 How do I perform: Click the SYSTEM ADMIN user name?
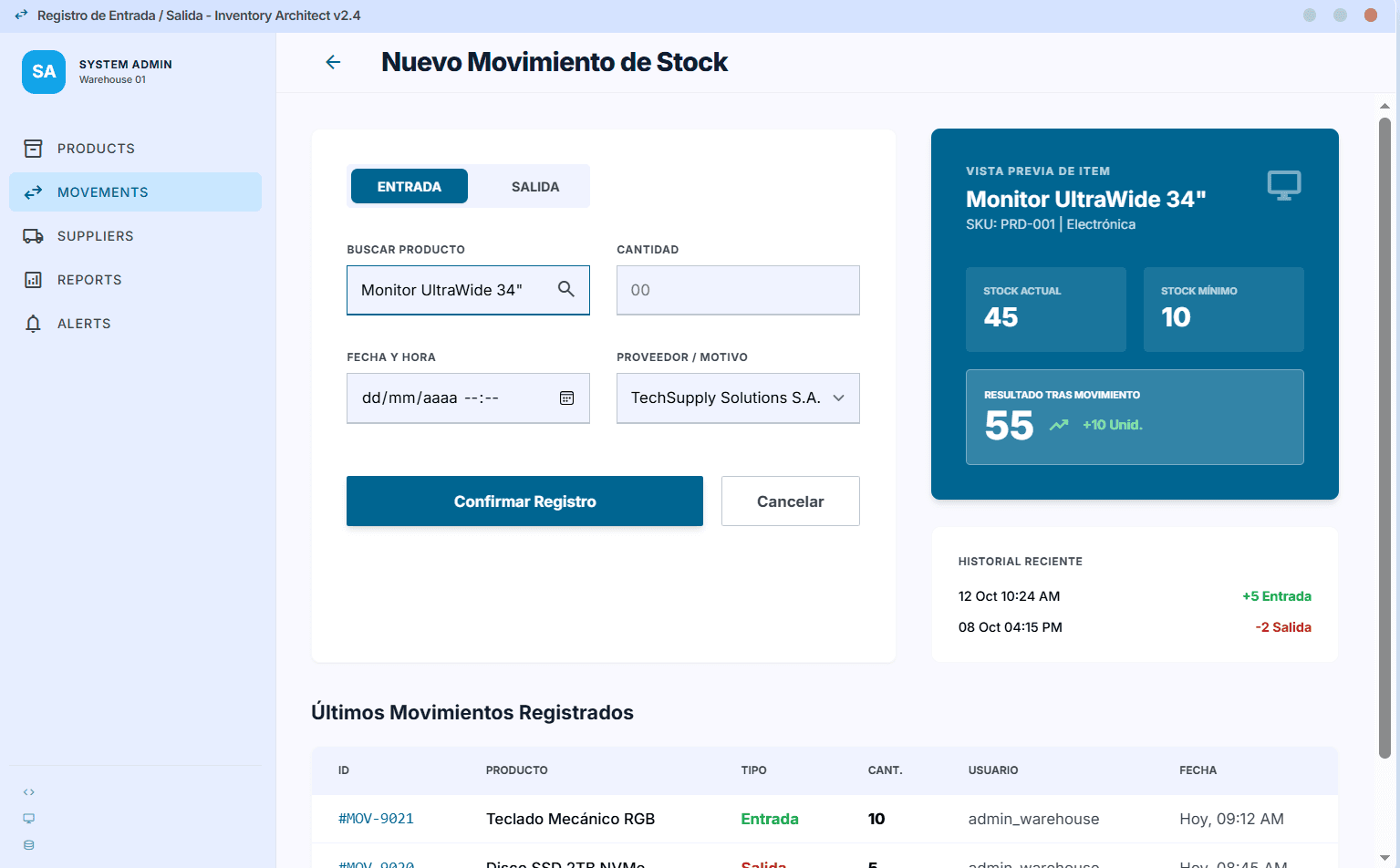pyautogui.click(x=126, y=65)
